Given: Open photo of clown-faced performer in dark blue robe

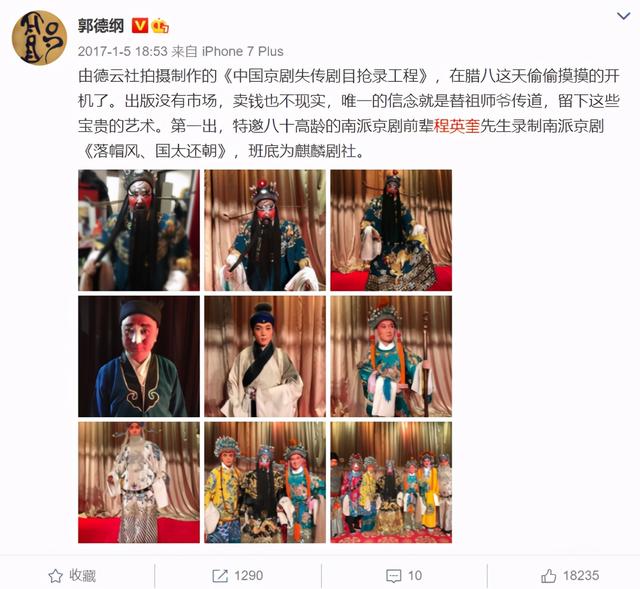Looking at the screenshot, I should 139,356.
